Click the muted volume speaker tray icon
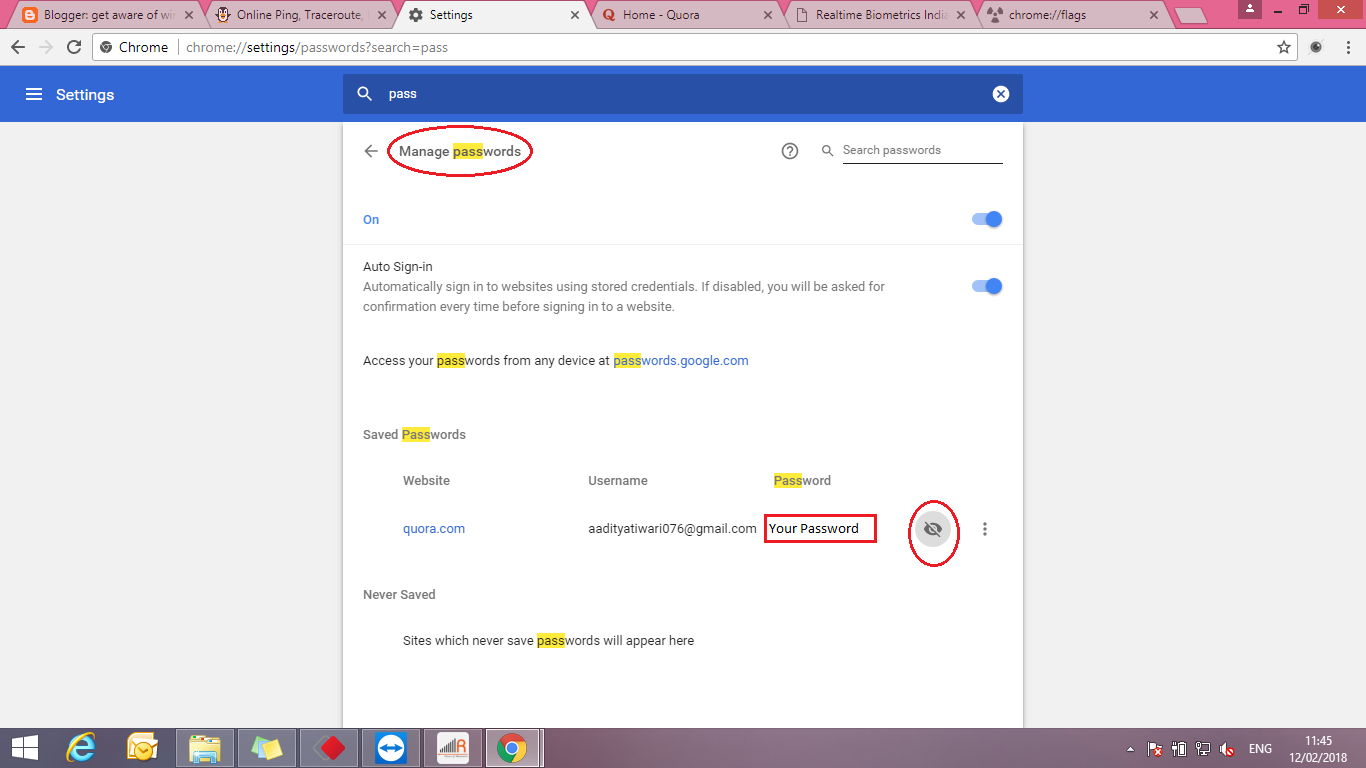 (1227, 749)
